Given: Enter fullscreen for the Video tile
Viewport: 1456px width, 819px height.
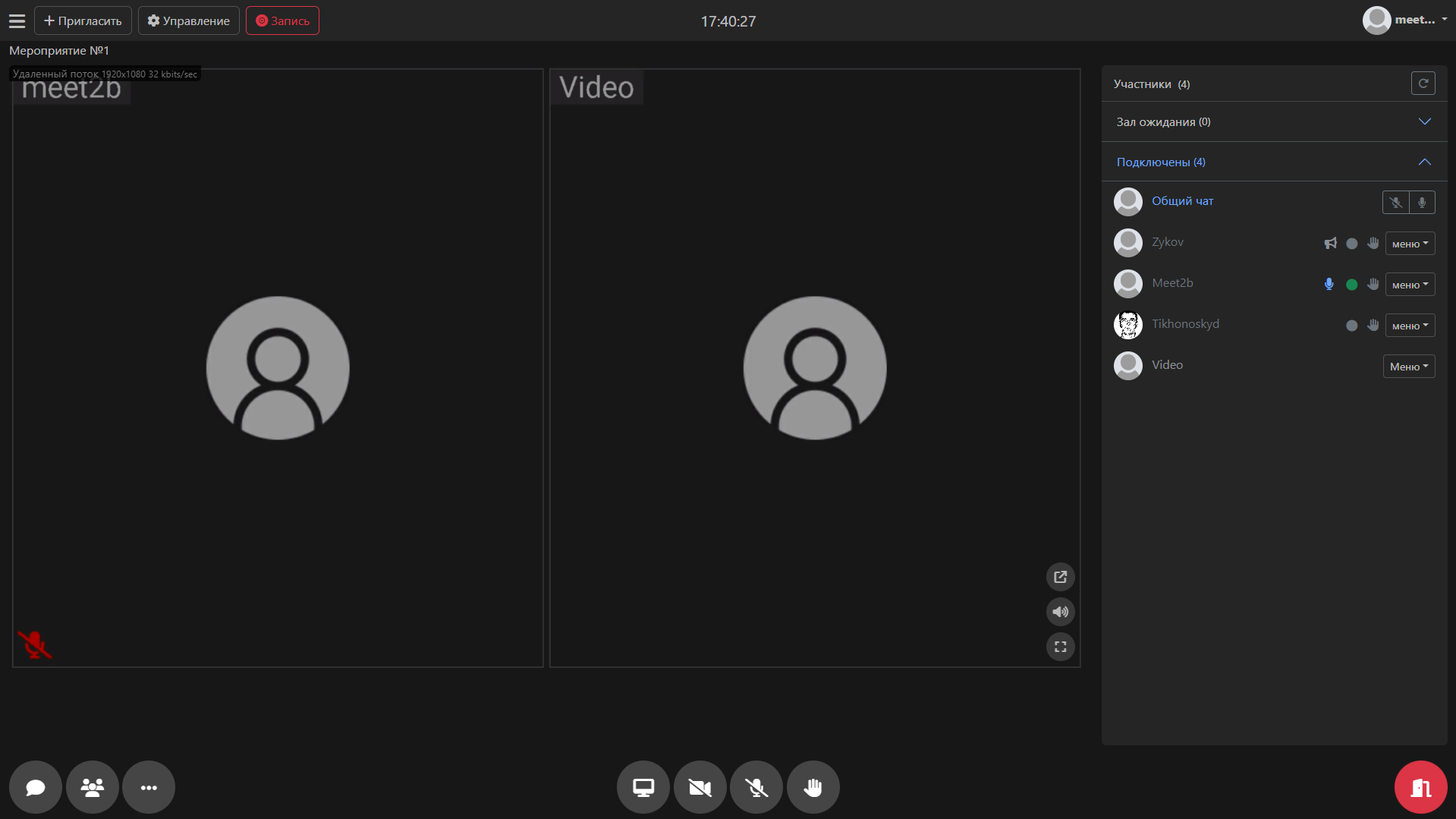Looking at the screenshot, I should (1060, 647).
